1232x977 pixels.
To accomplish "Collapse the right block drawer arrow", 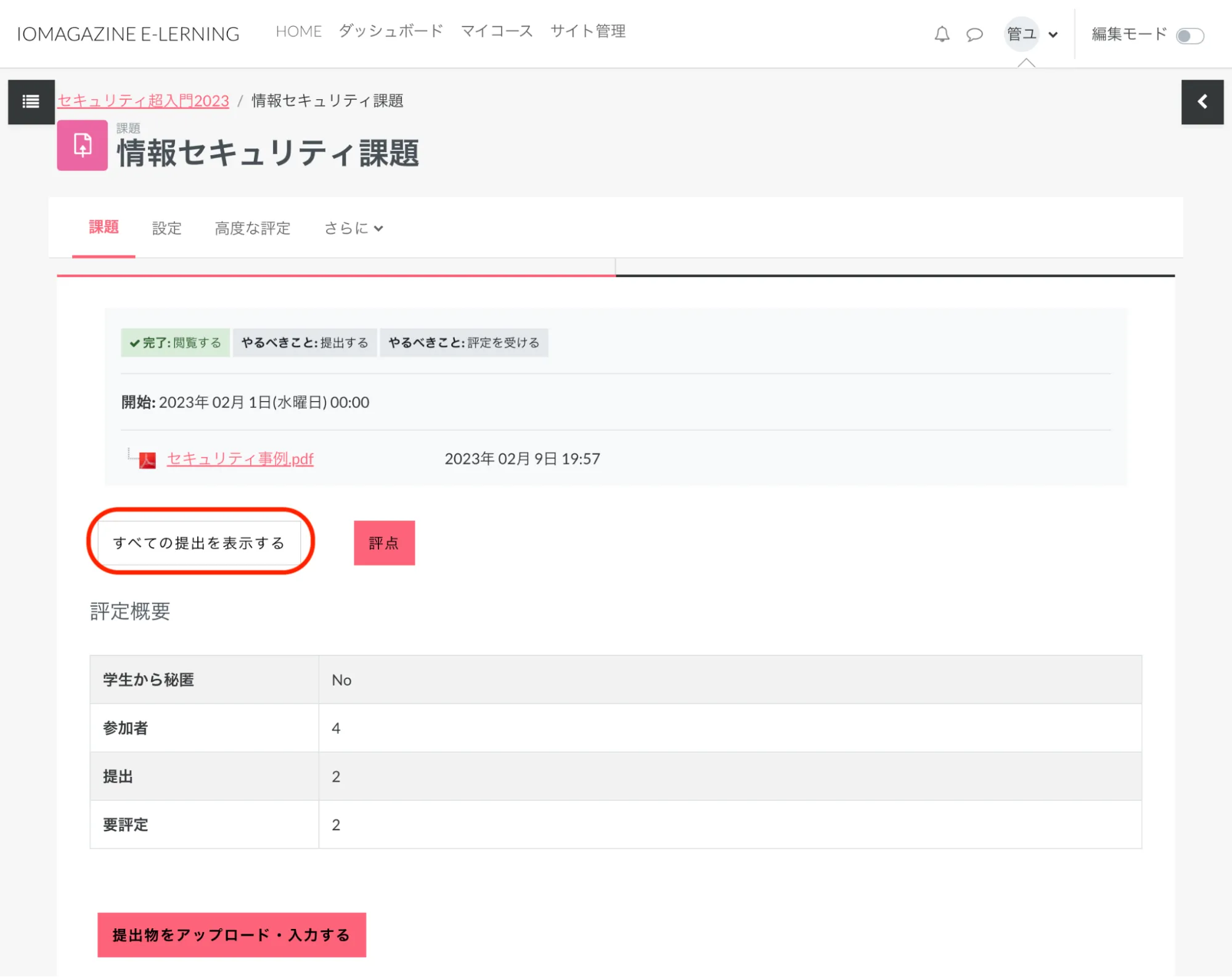I will (1202, 102).
